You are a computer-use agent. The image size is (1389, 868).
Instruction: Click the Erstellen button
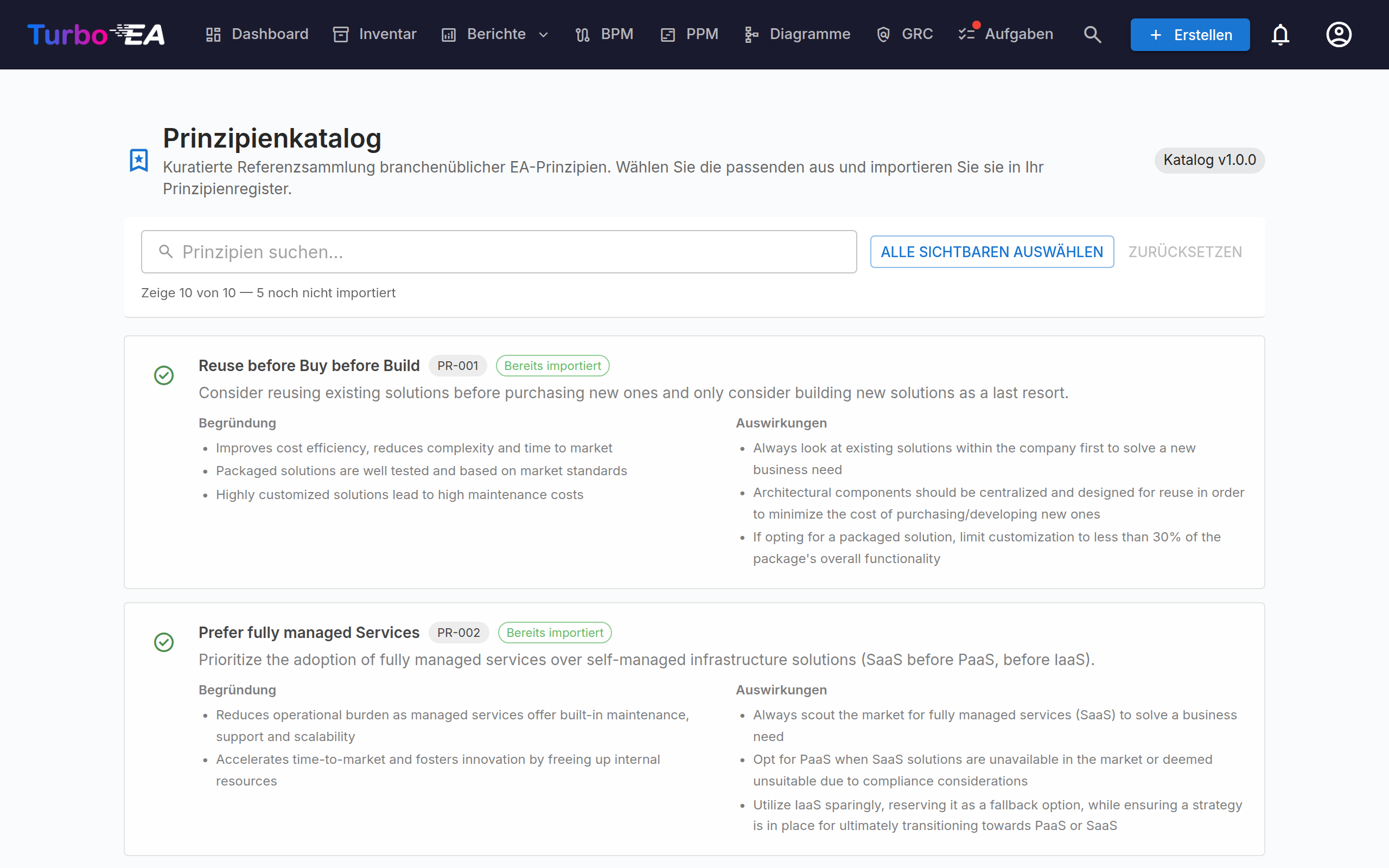1190,34
